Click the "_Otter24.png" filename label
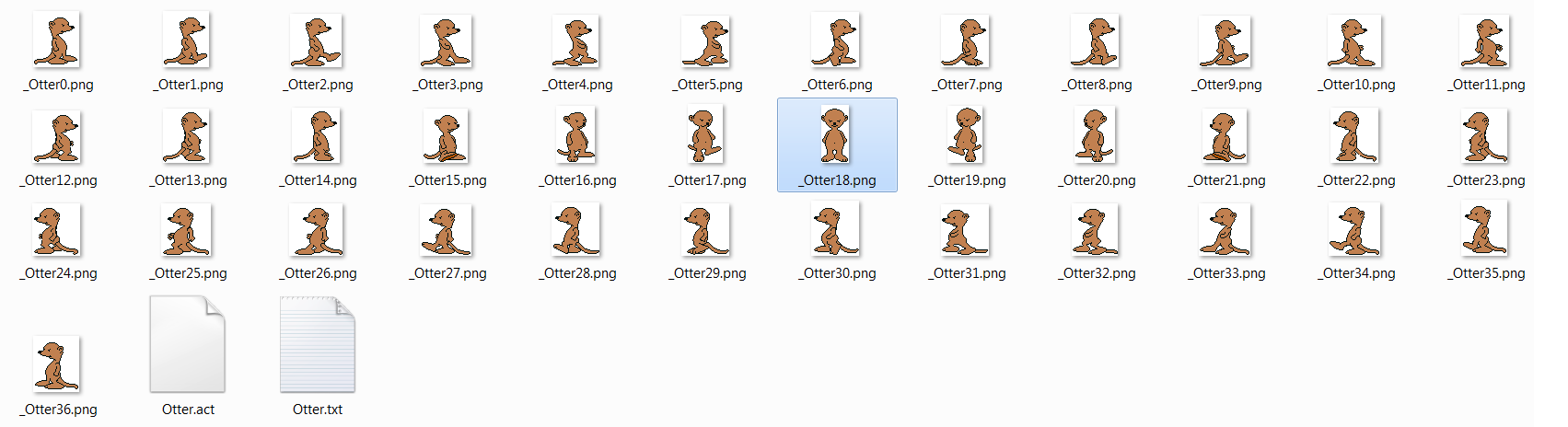The height and width of the screenshot is (427, 1568). [58, 273]
